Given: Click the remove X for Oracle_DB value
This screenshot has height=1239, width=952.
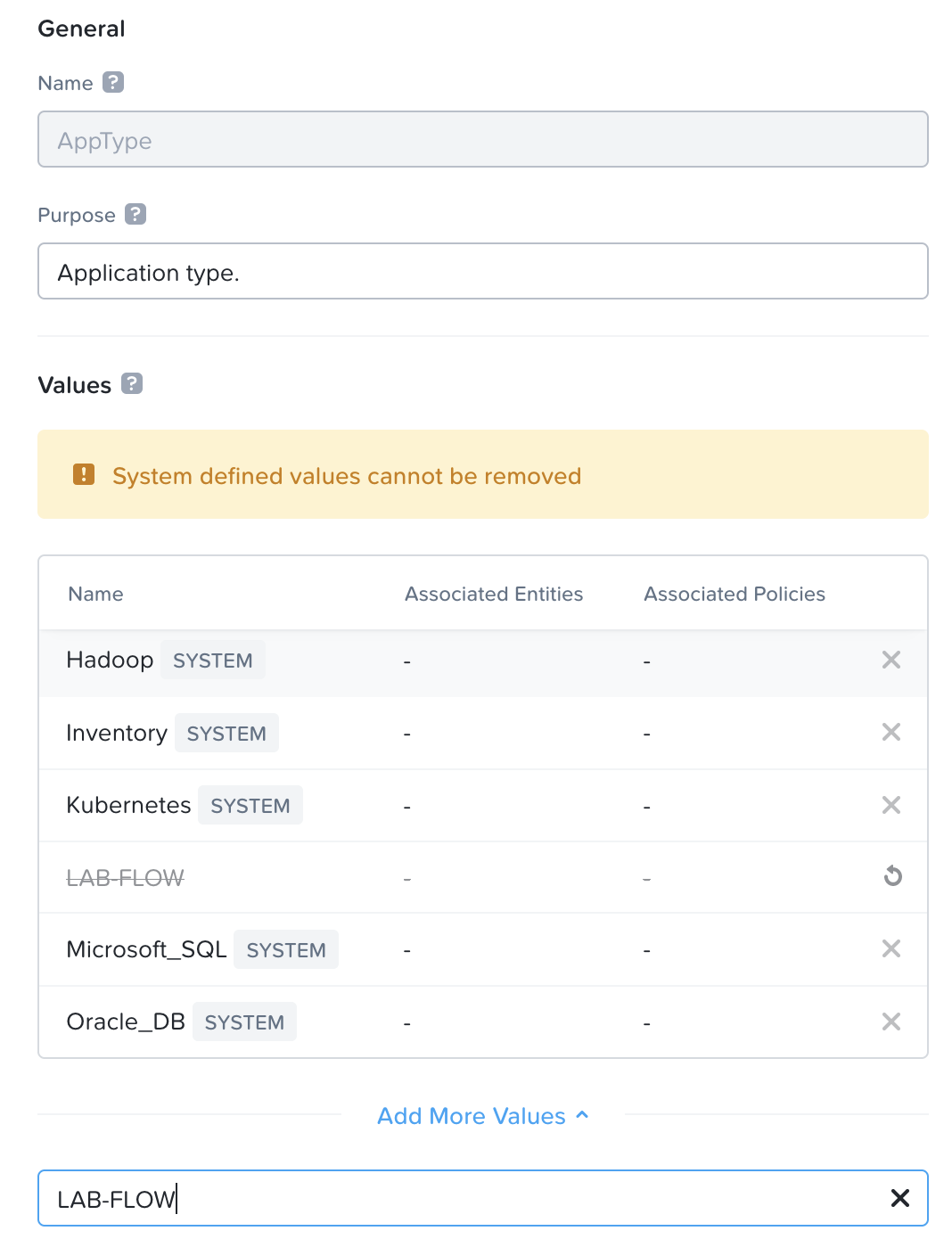Looking at the screenshot, I should tap(890, 1022).
